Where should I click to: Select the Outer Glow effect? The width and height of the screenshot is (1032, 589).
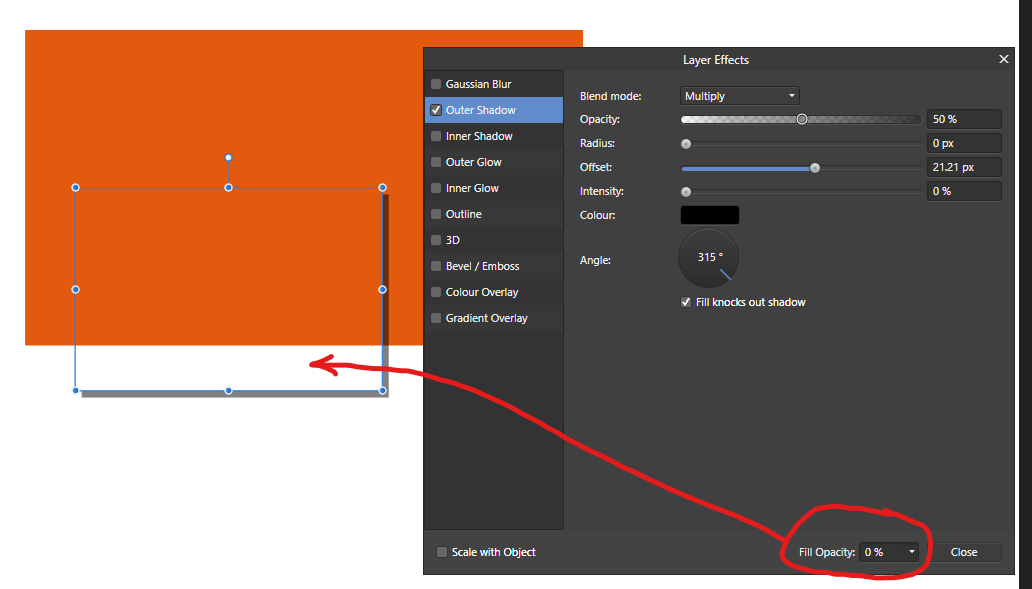click(472, 162)
